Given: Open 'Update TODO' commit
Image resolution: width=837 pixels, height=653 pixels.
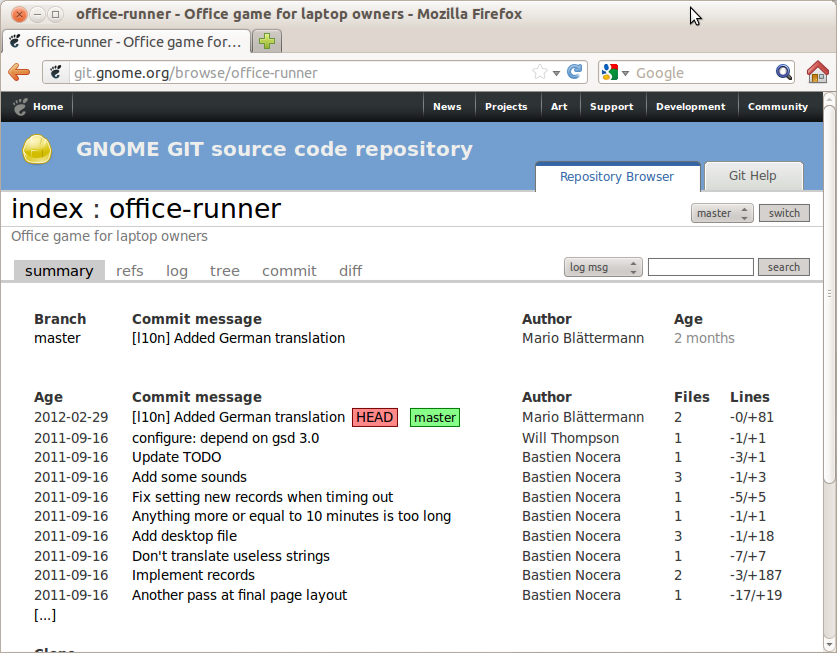Looking at the screenshot, I should [x=177, y=458].
